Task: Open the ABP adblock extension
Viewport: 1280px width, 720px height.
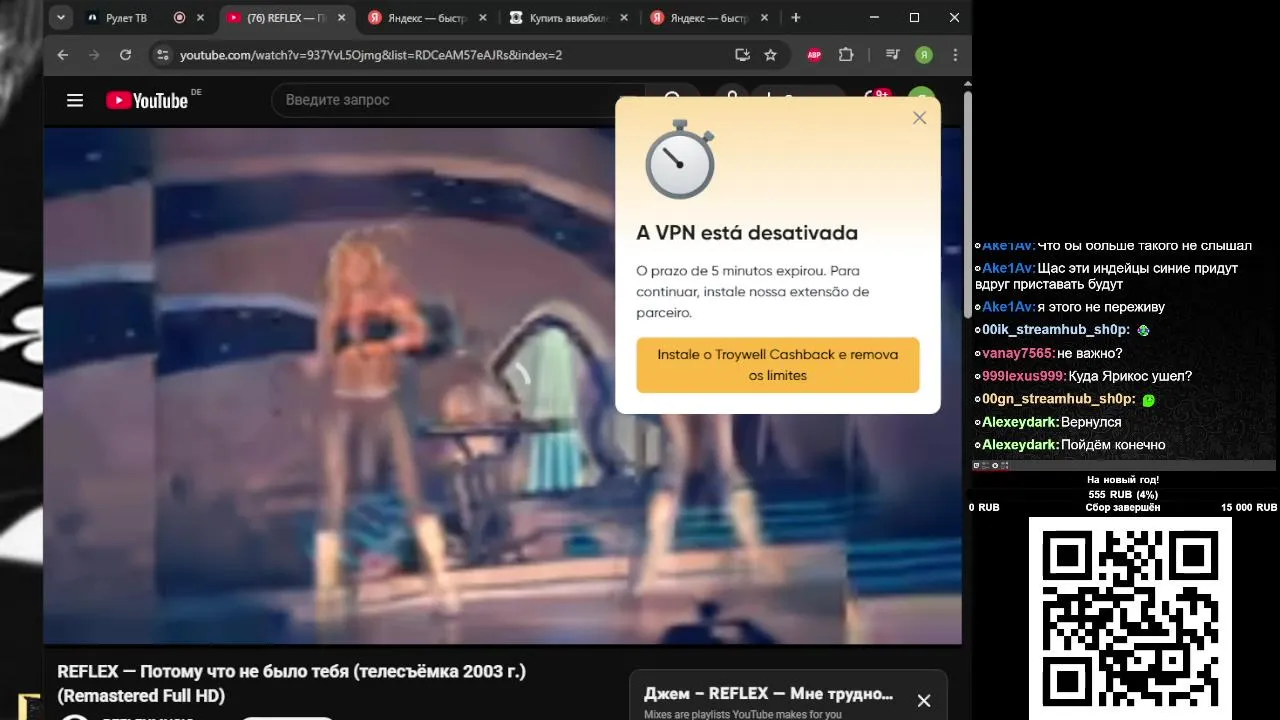Action: (814, 55)
